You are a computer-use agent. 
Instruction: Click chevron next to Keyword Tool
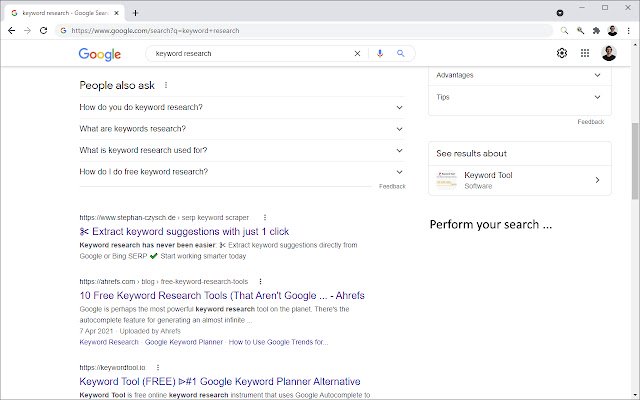pyautogui.click(x=597, y=180)
